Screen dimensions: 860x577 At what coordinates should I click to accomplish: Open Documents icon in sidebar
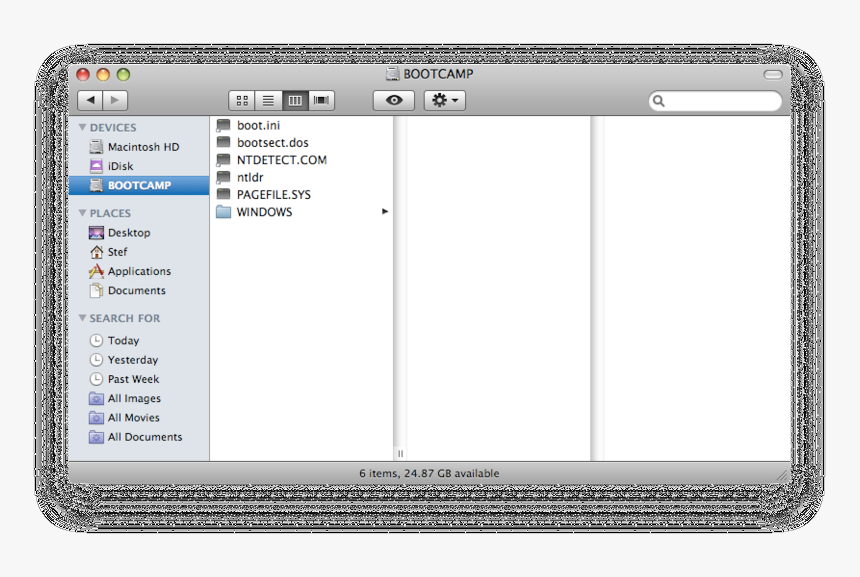(97, 290)
